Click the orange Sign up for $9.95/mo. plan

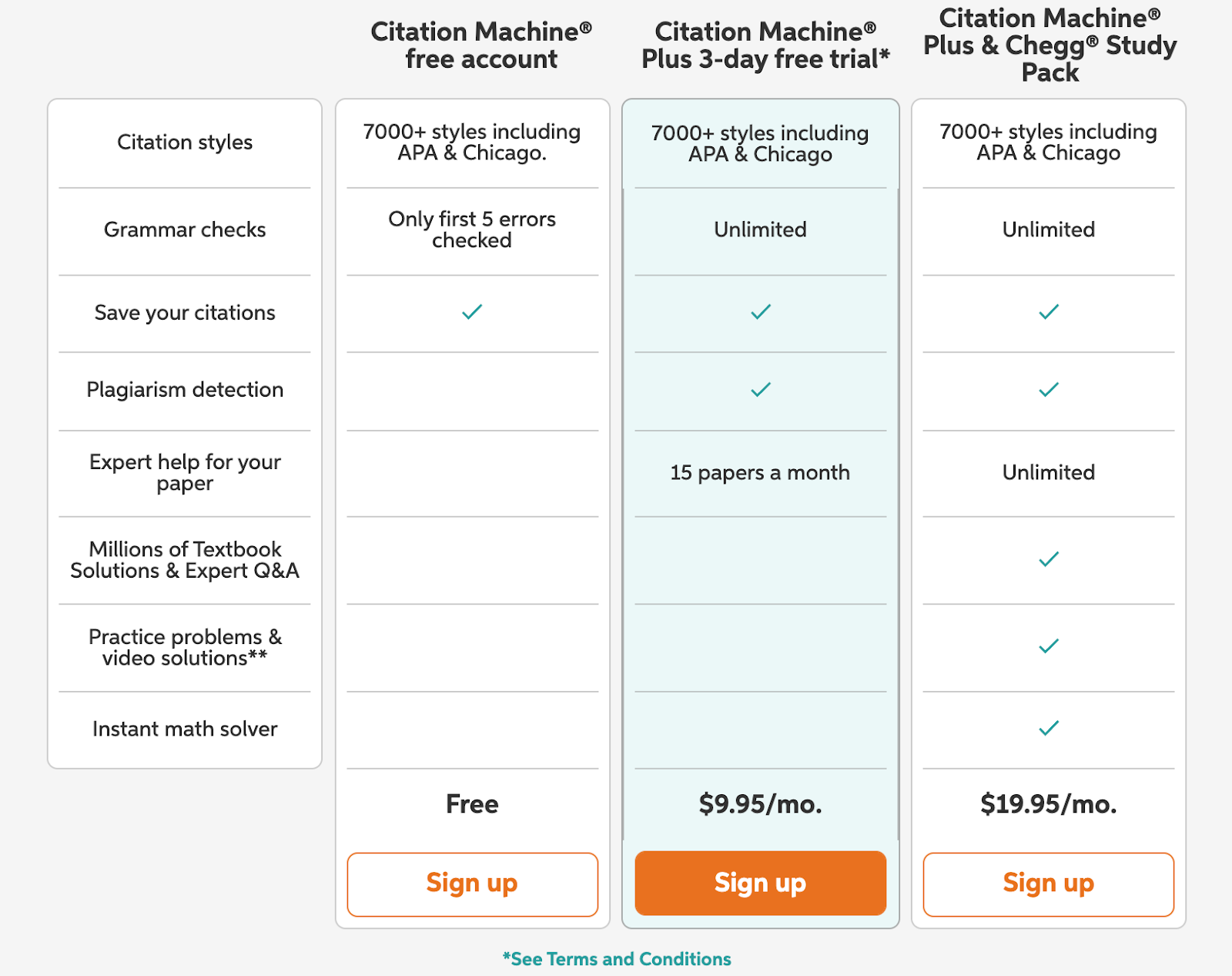point(760,884)
